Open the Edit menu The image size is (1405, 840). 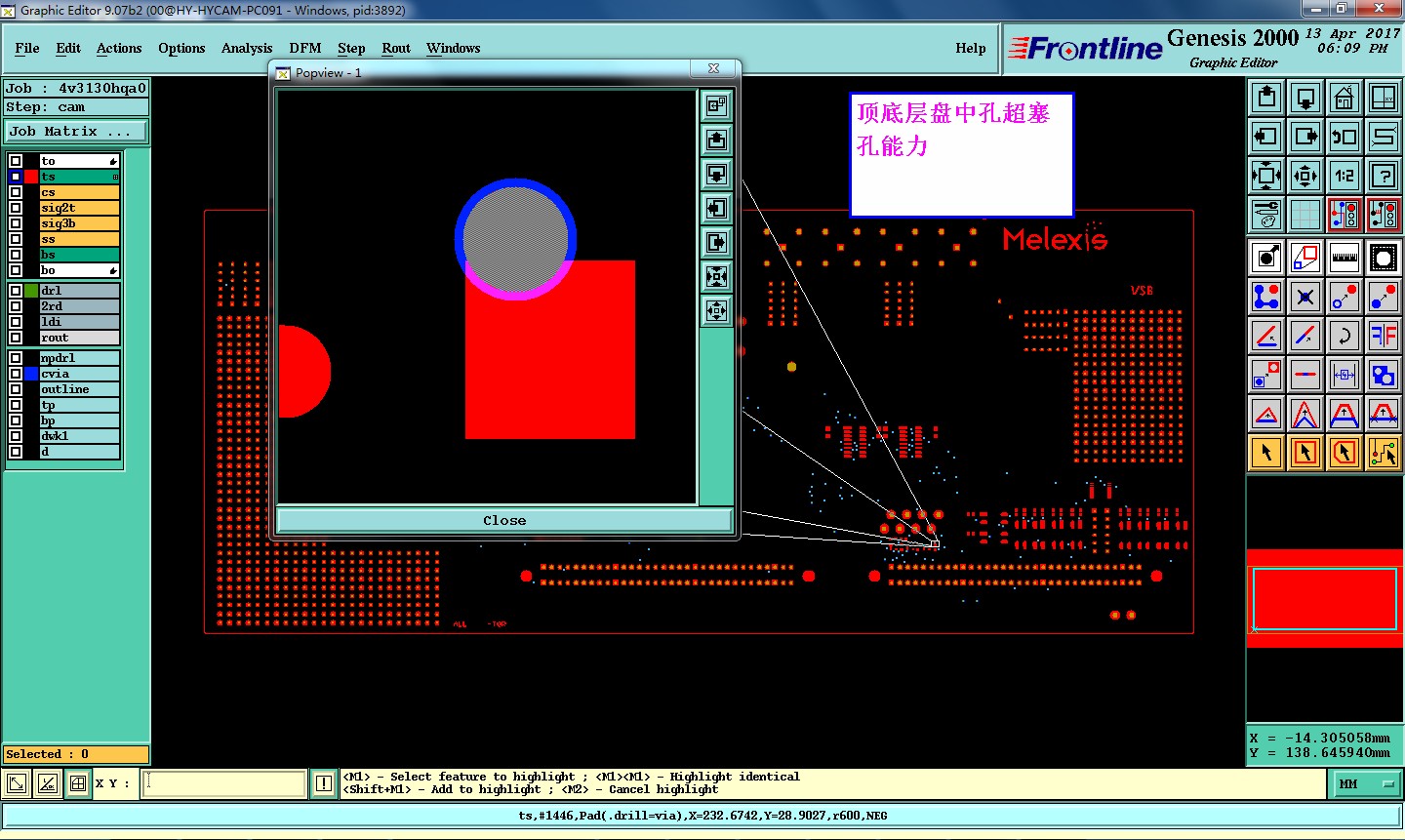coord(68,48)
